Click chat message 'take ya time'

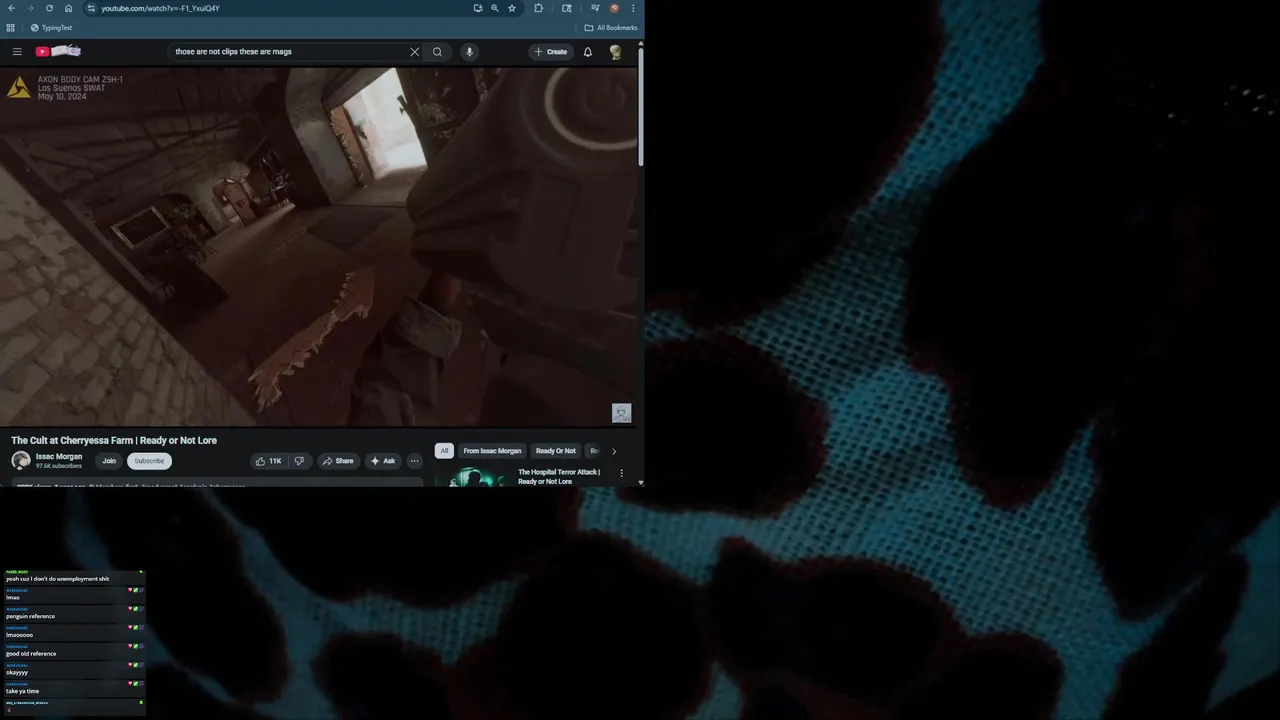click(x=22, y=691)
